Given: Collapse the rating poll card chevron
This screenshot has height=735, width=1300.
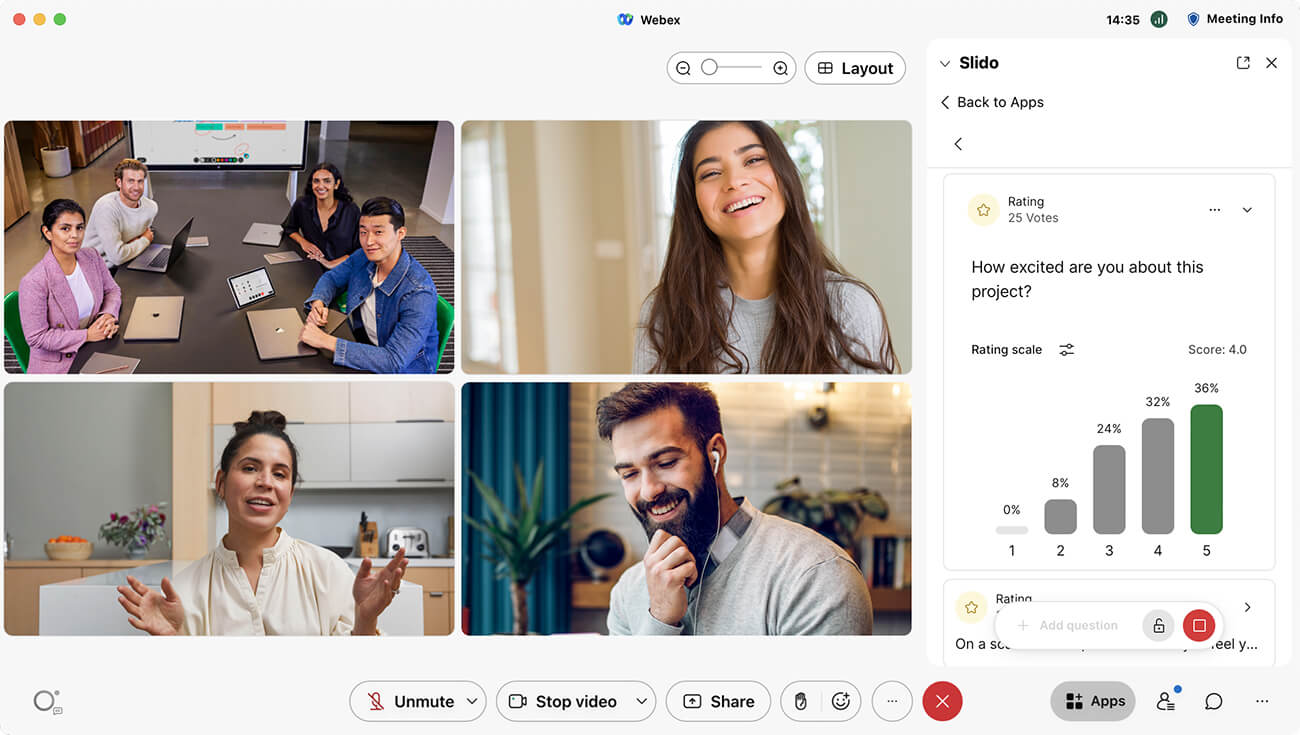Looking at the screenshot, I should (x=1247, y=210).
